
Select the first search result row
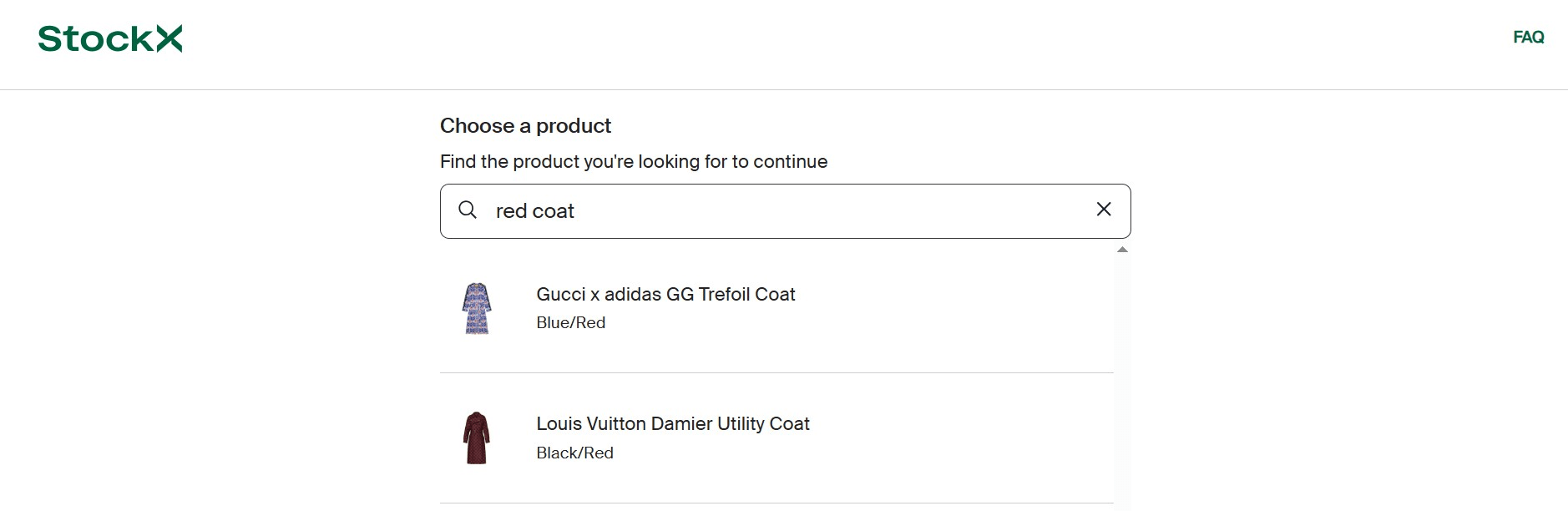tap(776, 309)
